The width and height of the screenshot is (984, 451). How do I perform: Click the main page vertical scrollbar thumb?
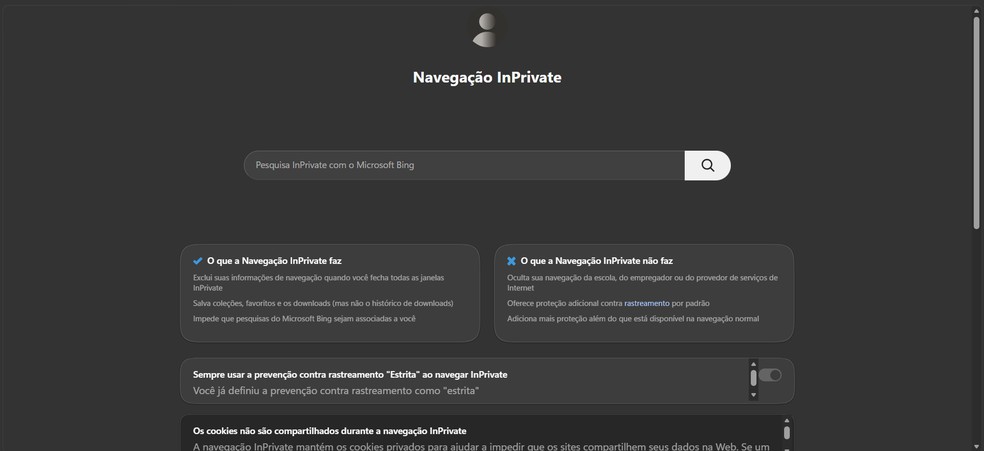coord(976,122)
